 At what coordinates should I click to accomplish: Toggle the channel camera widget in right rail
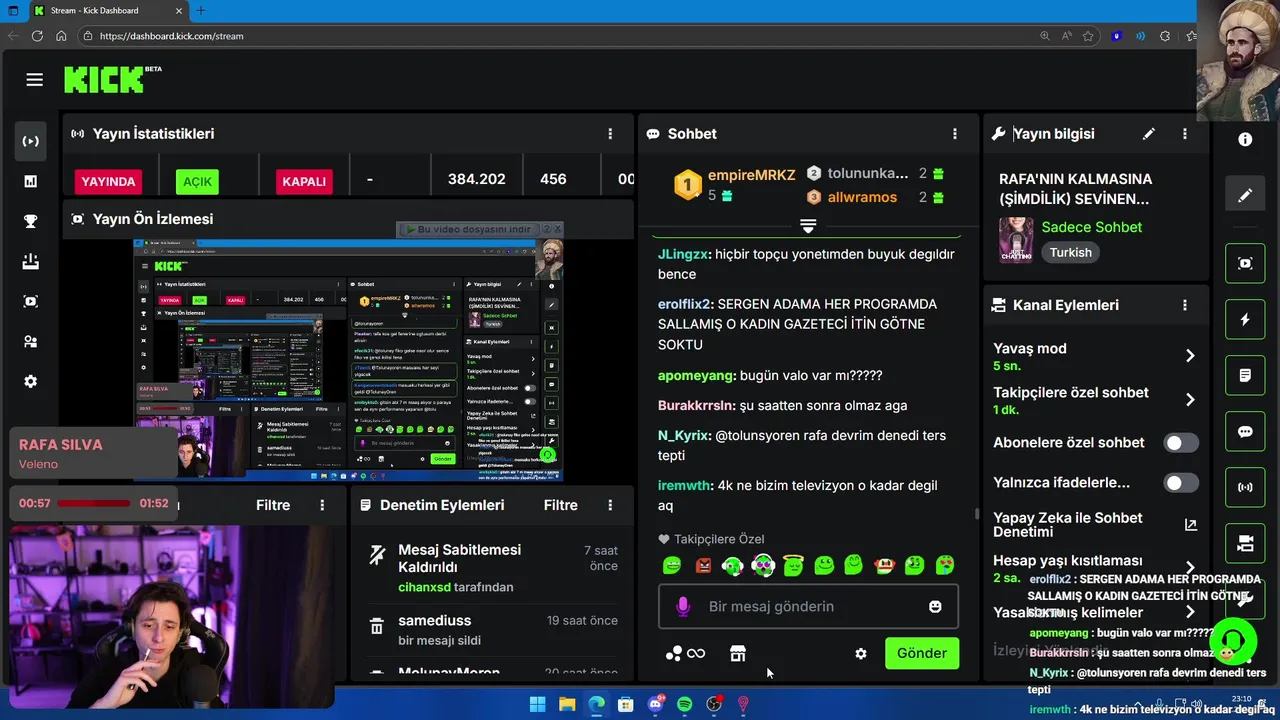pos(1245,544)
